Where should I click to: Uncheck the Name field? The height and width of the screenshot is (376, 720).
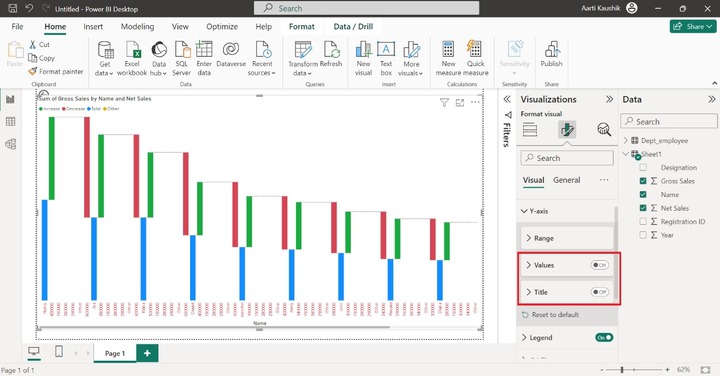coord(643,195)
